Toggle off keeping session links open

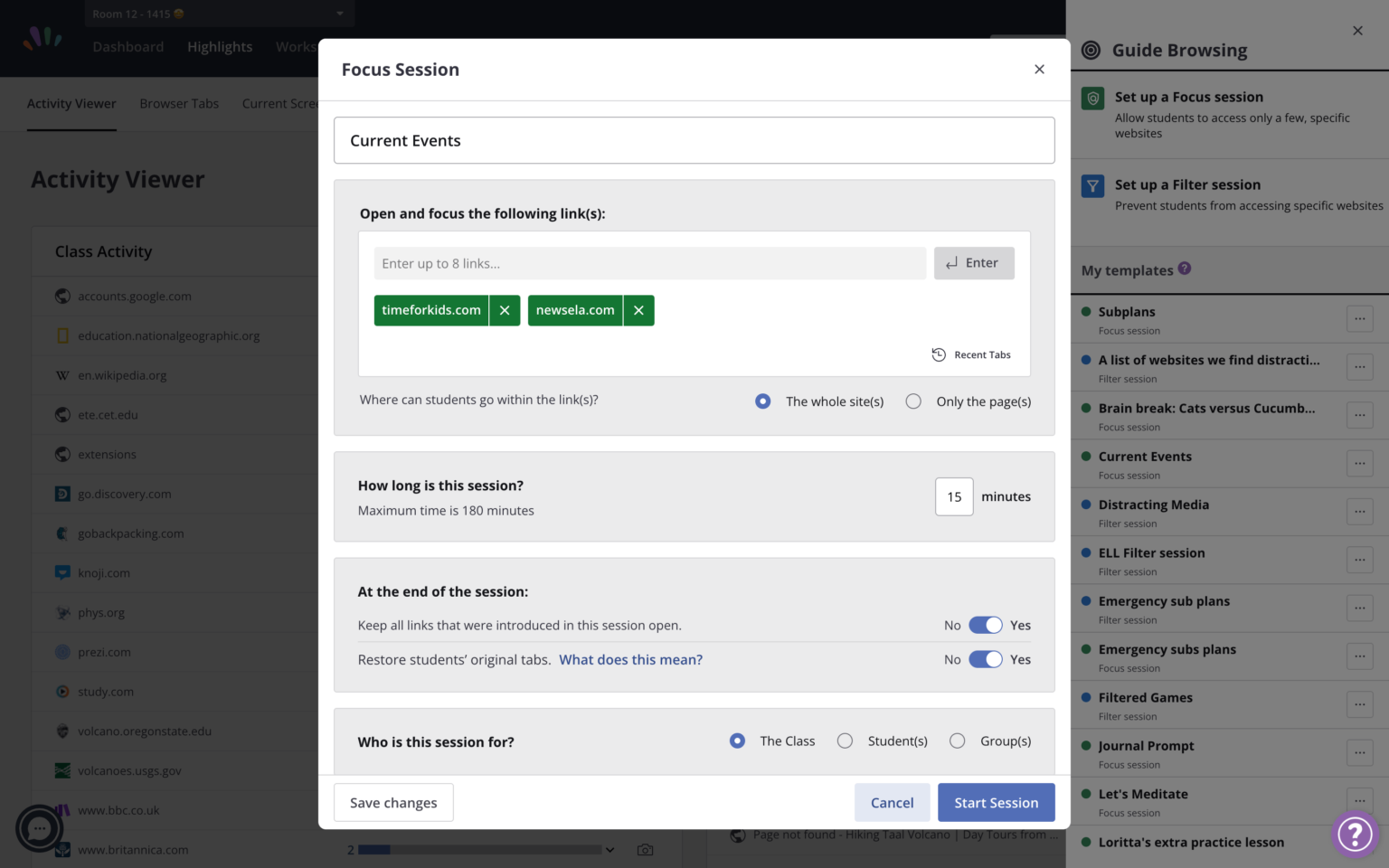(x=986, y=625)
